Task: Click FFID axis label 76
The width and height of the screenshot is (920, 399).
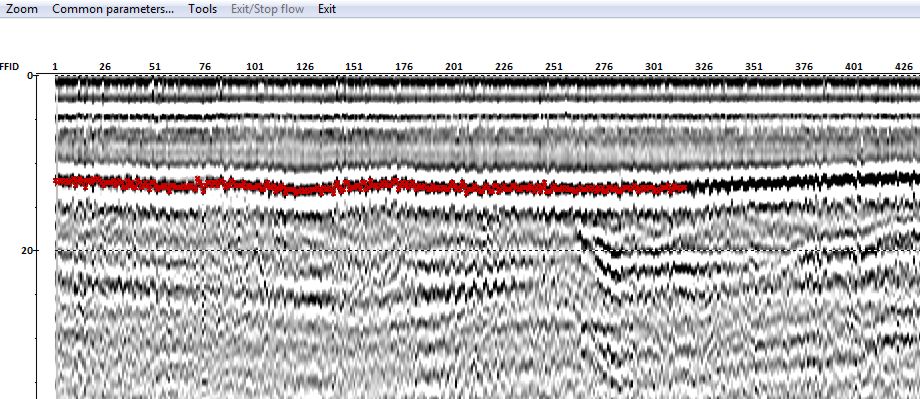Action: click(204, 67)
